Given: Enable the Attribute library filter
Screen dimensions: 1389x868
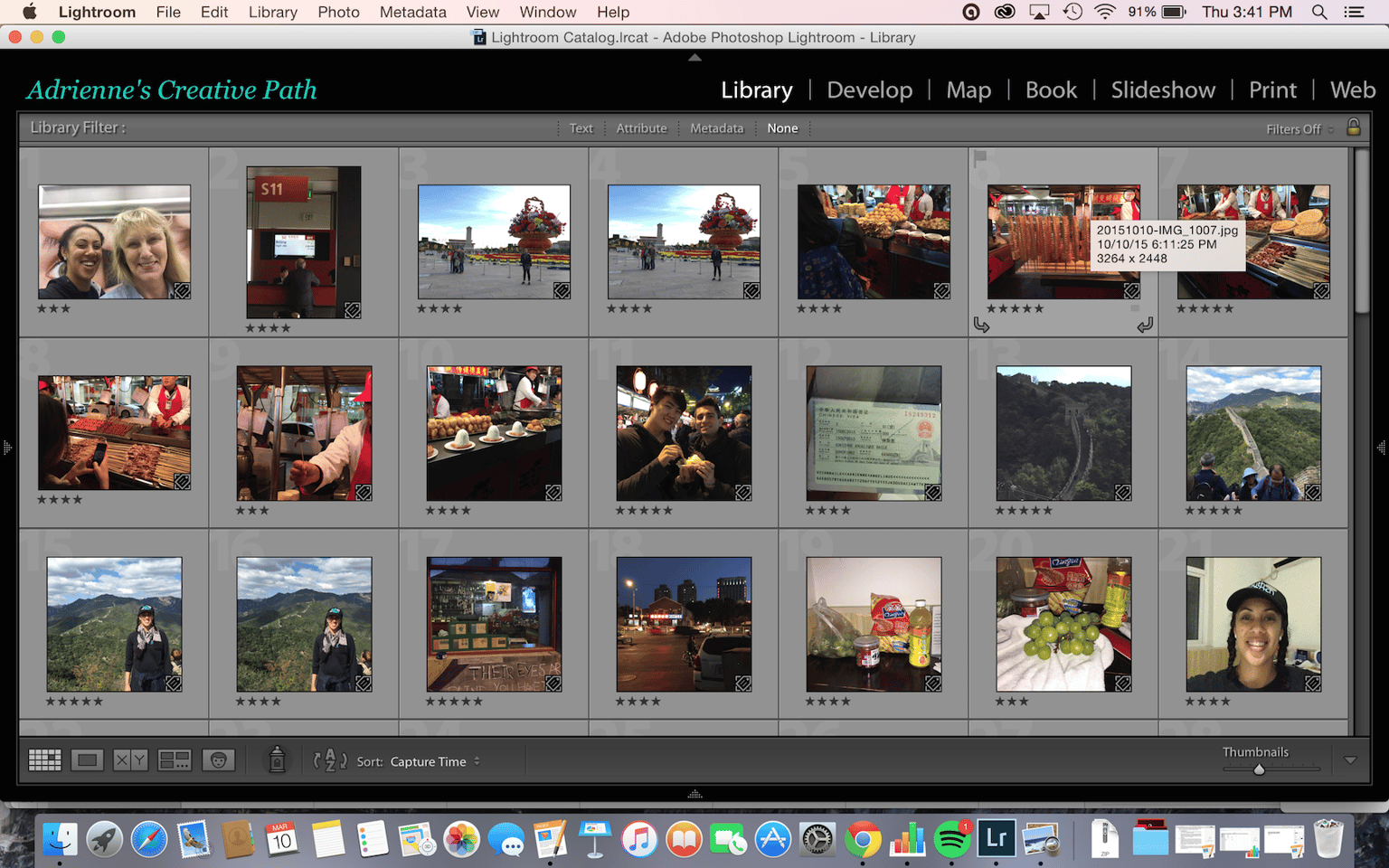Looking at the screenshot, I should tap(641, 128).
